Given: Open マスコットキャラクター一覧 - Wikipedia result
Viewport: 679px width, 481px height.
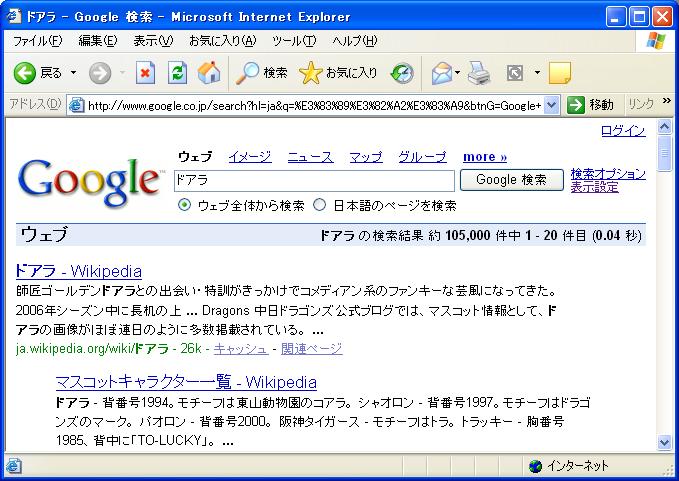Looking at the screenshot, I should click(186, 382).
